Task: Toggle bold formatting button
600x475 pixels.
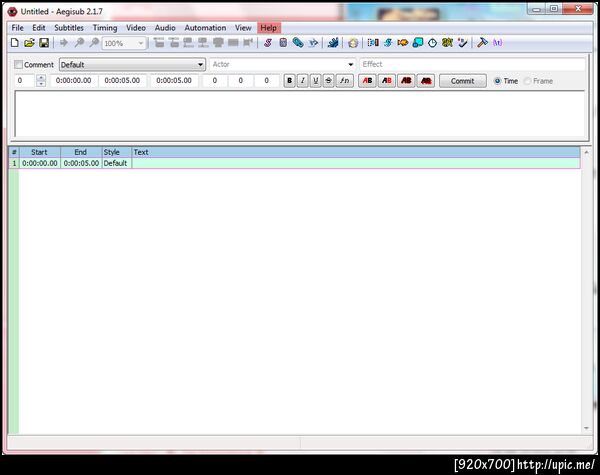Action: pyautogui.click(x=290, y=81)
